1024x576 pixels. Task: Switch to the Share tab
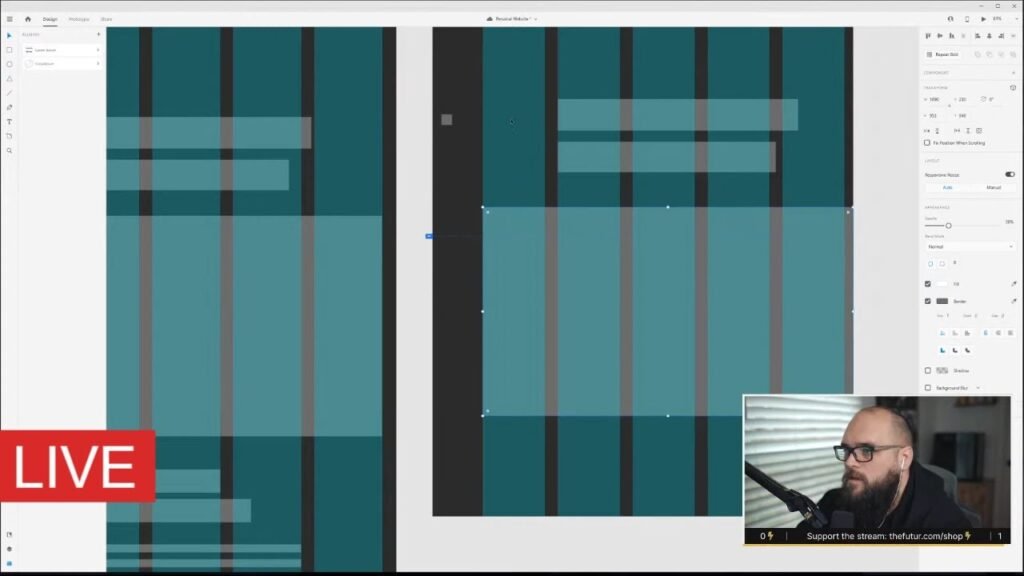106,19
